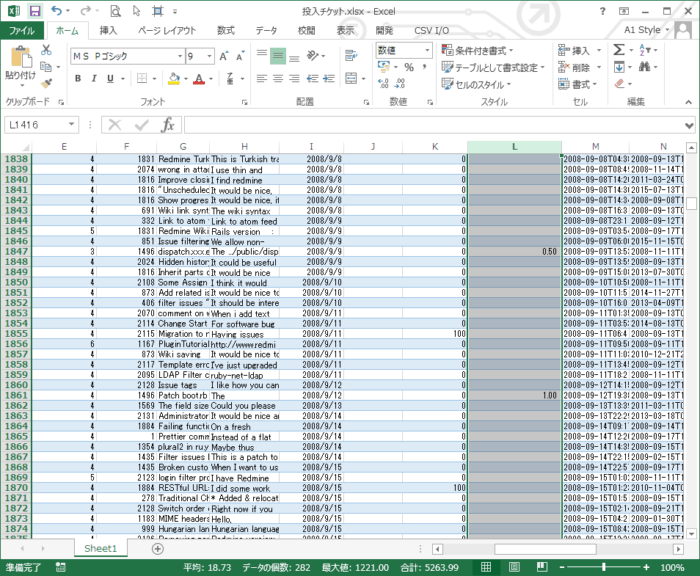The height and width of the screenshot is (576, 700).
Task: Apply the red font color A
Action: (199, 79)
